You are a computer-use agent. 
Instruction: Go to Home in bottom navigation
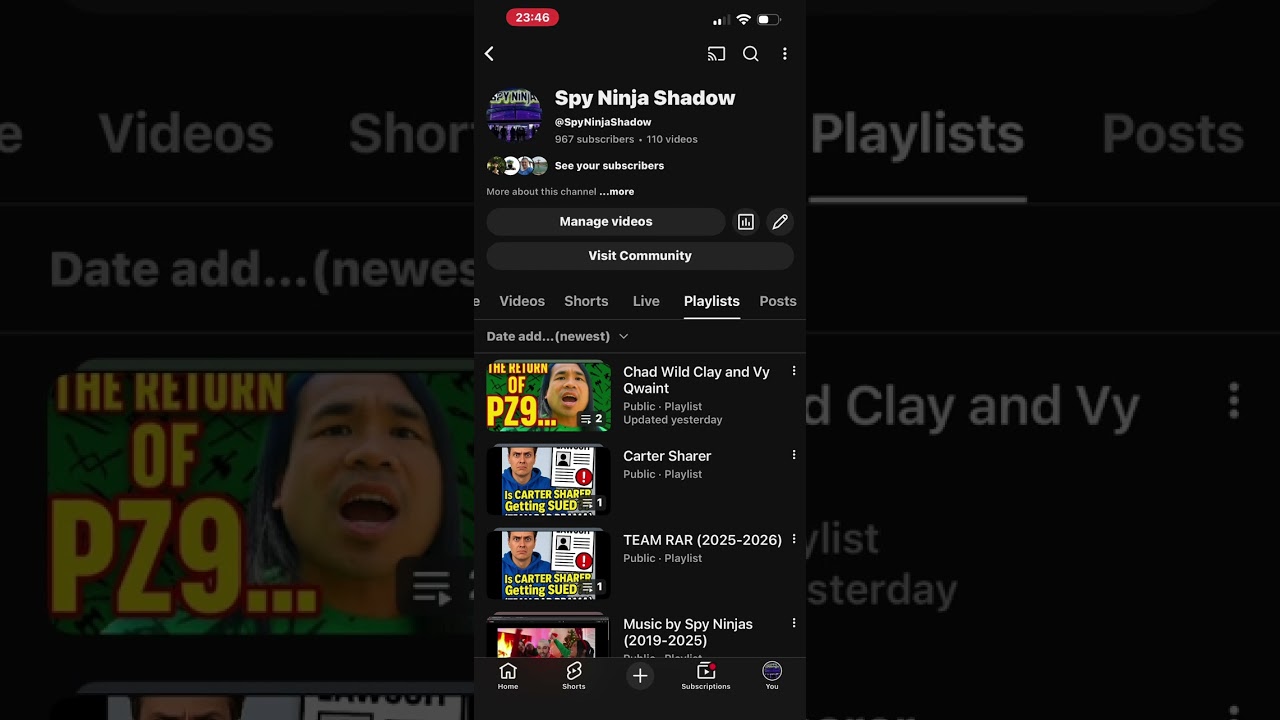pos(508,677)
